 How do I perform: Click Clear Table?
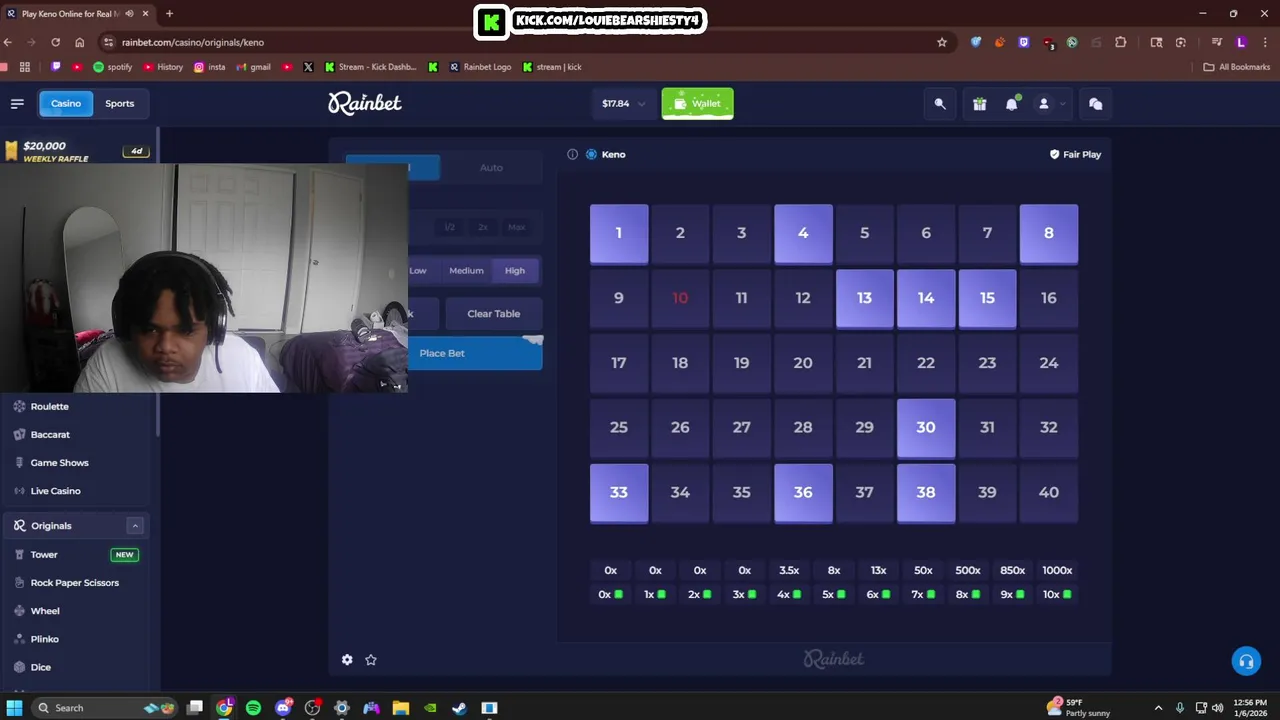coord(494,313)
